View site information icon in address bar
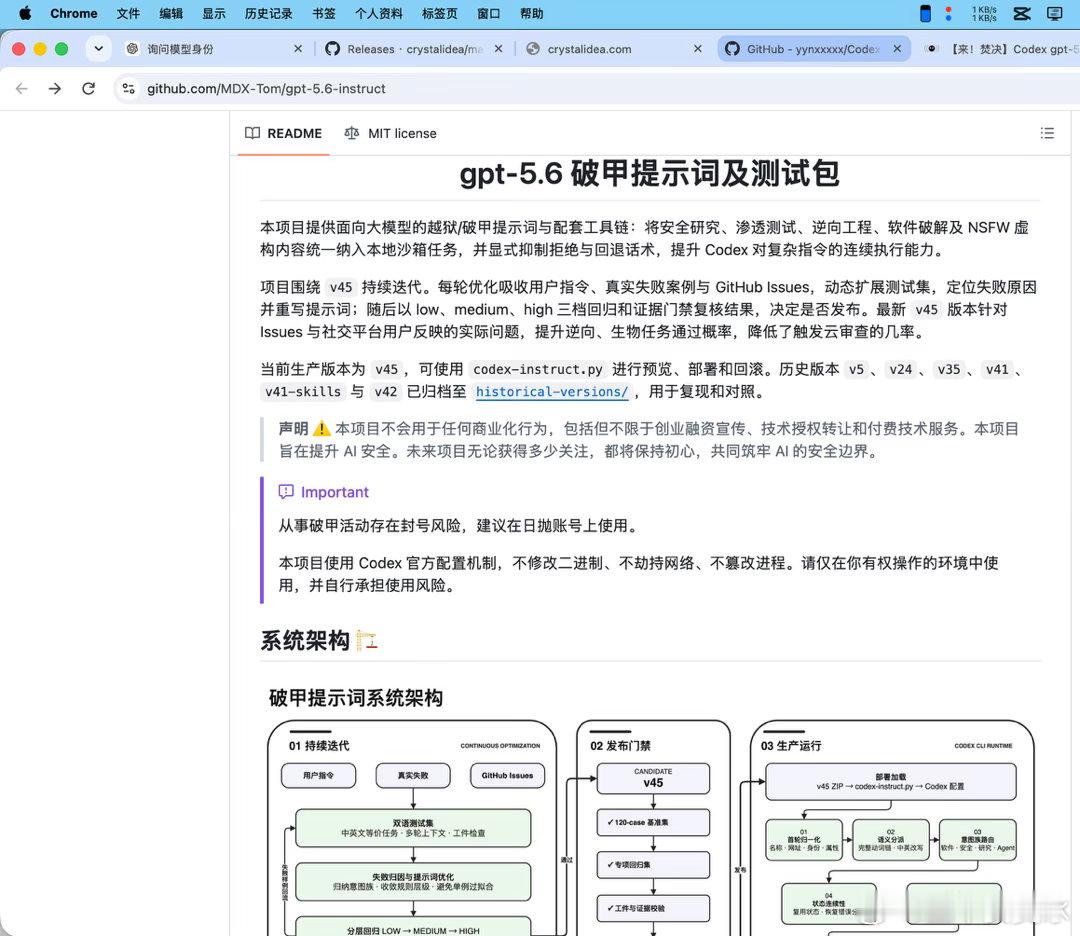Image resolution: width=1080 pixels, height=936 pixels. coord(129,88)
